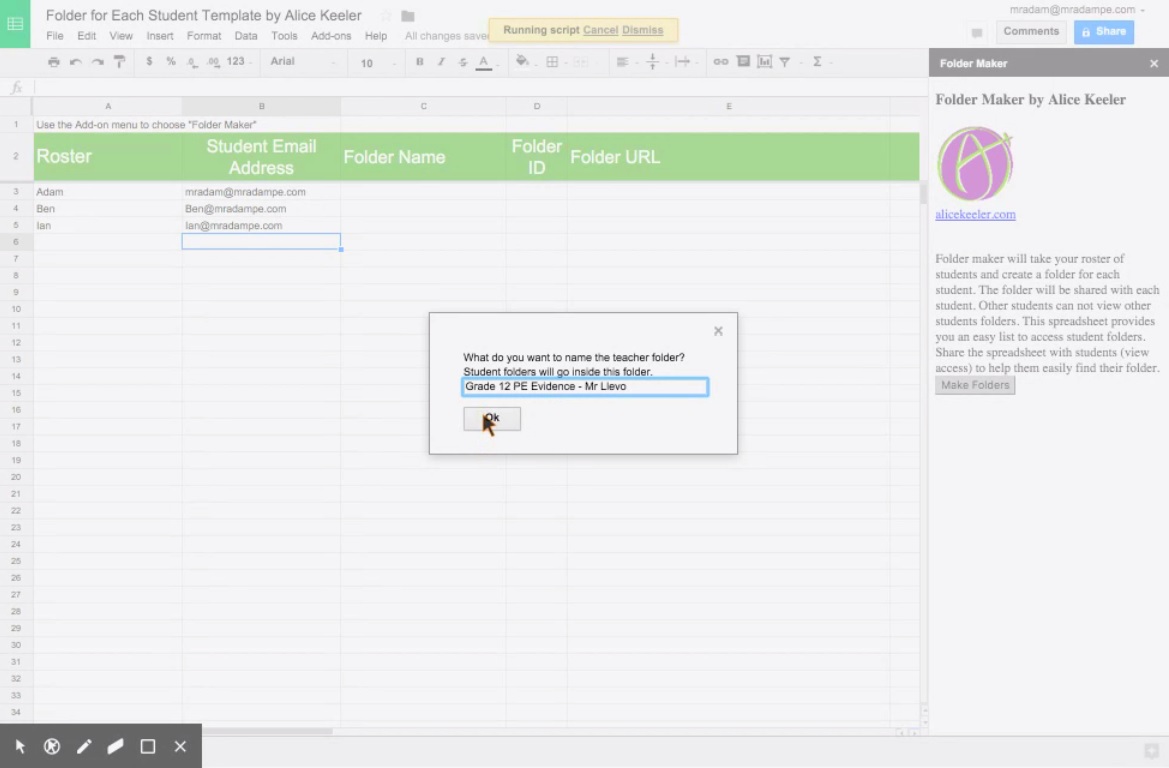Click the move to folder icon
This screenshot has height=768, width=1169.
408,16
